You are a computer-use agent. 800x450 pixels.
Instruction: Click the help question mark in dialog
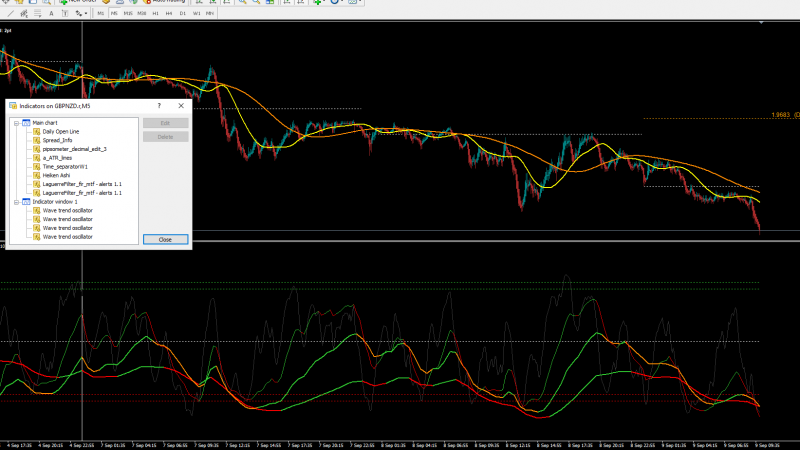pyautogui.click(x=159, y=106)
